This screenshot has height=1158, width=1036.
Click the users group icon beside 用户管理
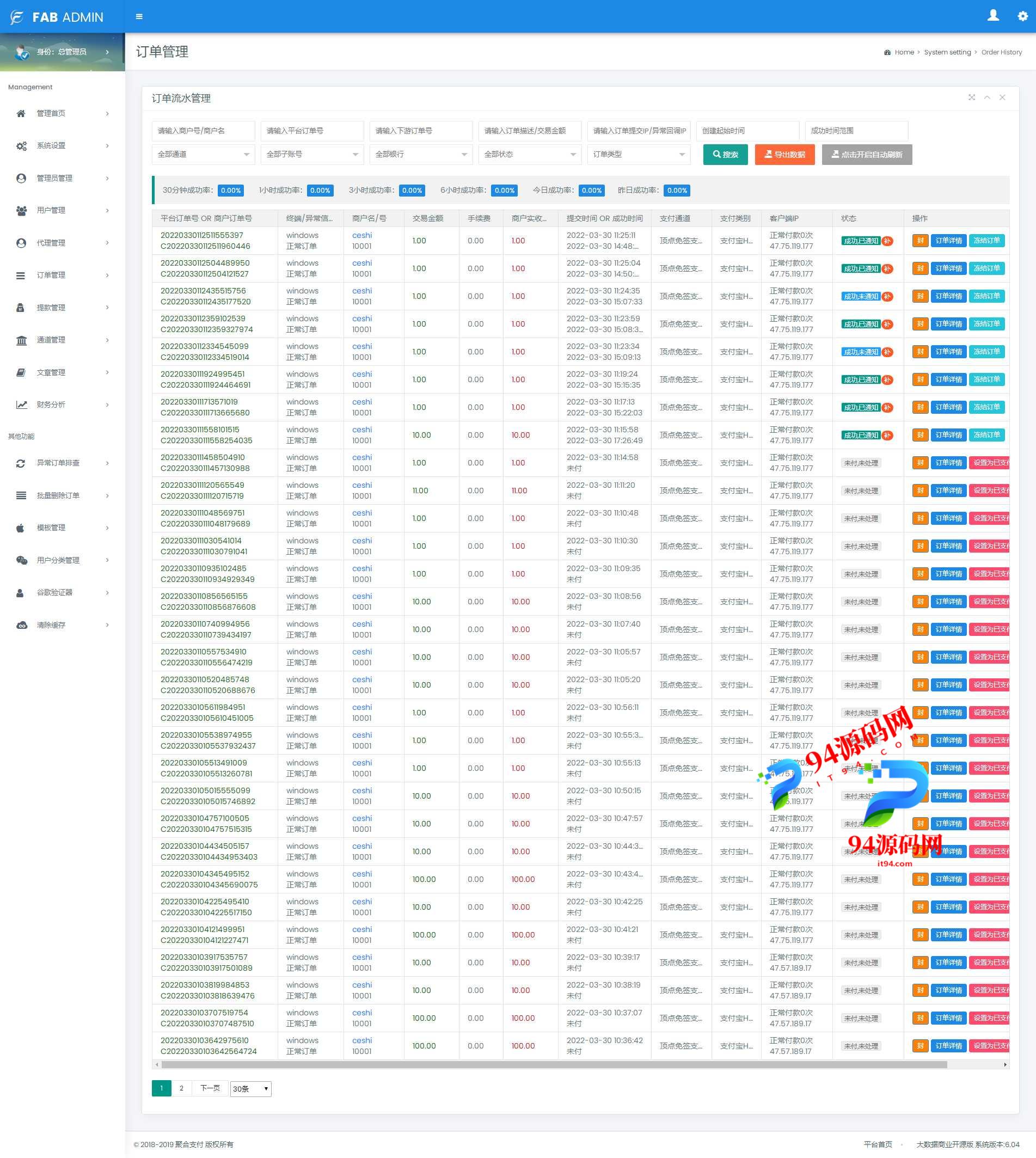21,211
